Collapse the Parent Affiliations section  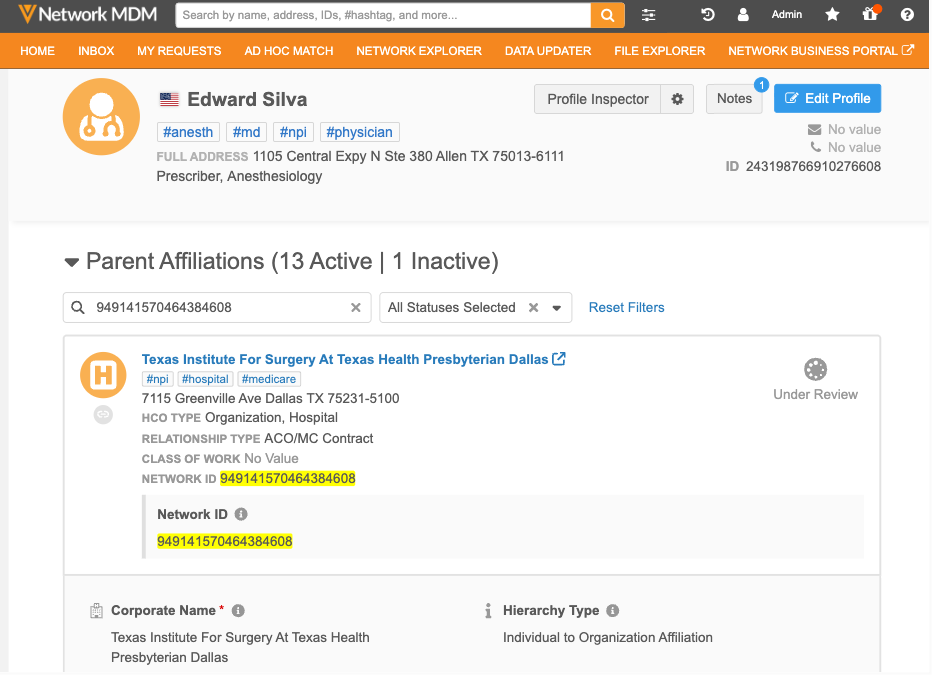coord(72,262)
